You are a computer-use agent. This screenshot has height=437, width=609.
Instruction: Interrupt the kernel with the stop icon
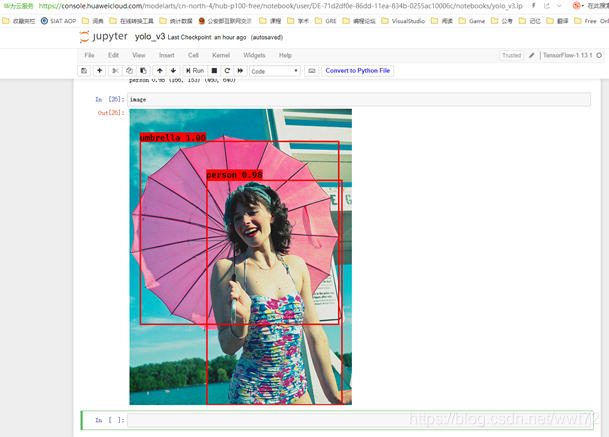click(214, 71)
